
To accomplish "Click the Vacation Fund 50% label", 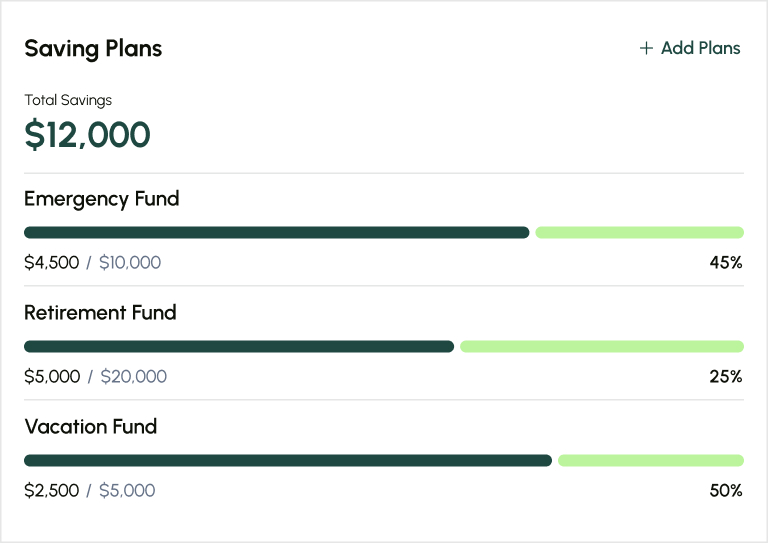I will [726, 491].
